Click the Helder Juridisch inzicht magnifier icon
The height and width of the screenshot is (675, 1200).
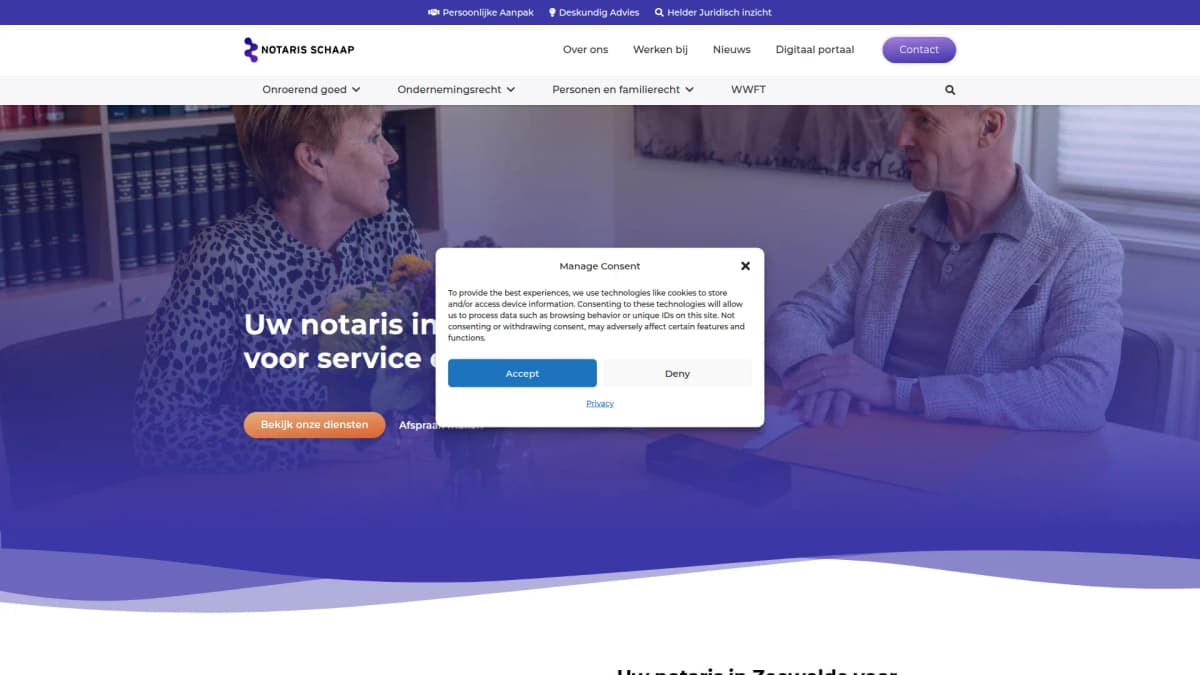659,12
